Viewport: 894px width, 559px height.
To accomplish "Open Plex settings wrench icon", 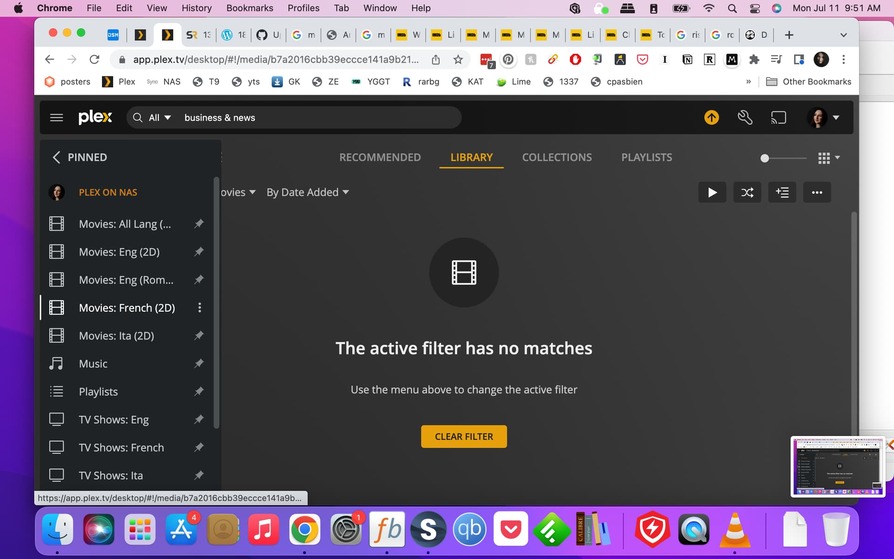I will (x=745, y=118).
